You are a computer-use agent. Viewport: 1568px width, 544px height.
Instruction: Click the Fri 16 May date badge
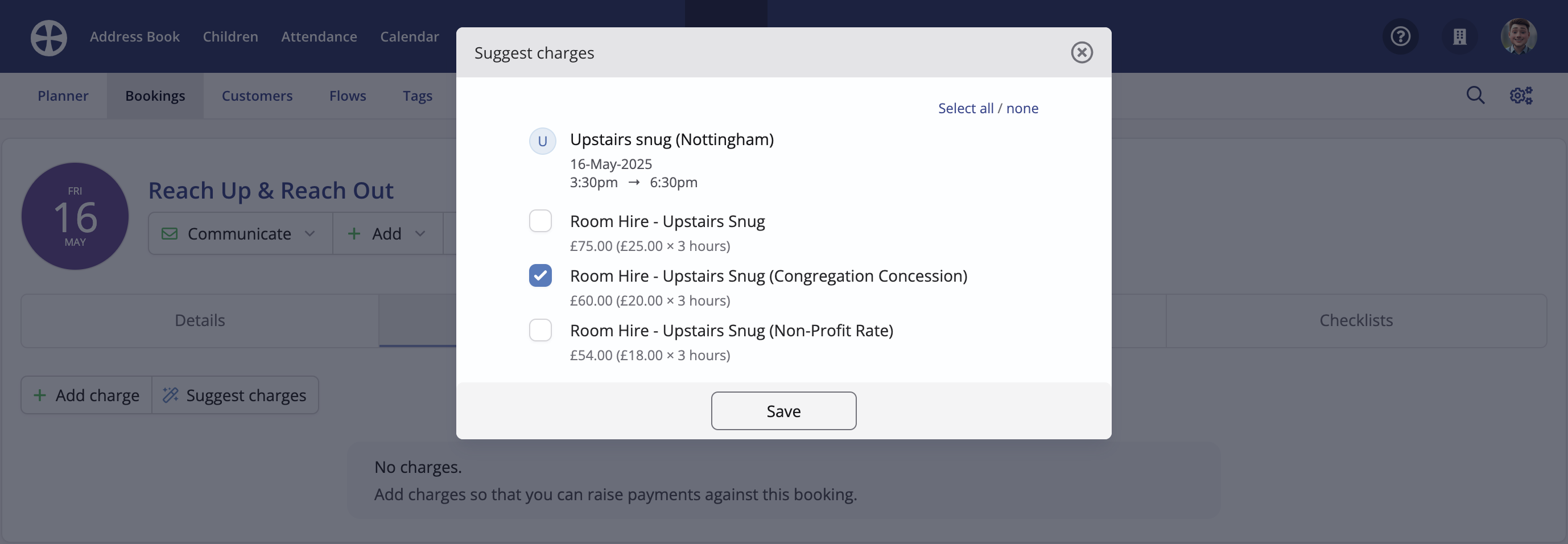[75, 216]
